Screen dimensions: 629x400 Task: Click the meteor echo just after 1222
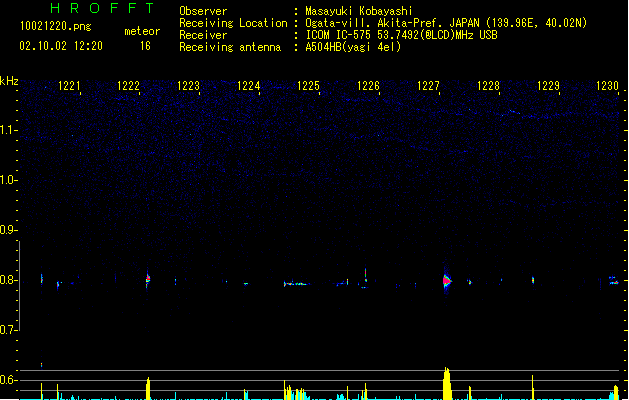point(148,278)
